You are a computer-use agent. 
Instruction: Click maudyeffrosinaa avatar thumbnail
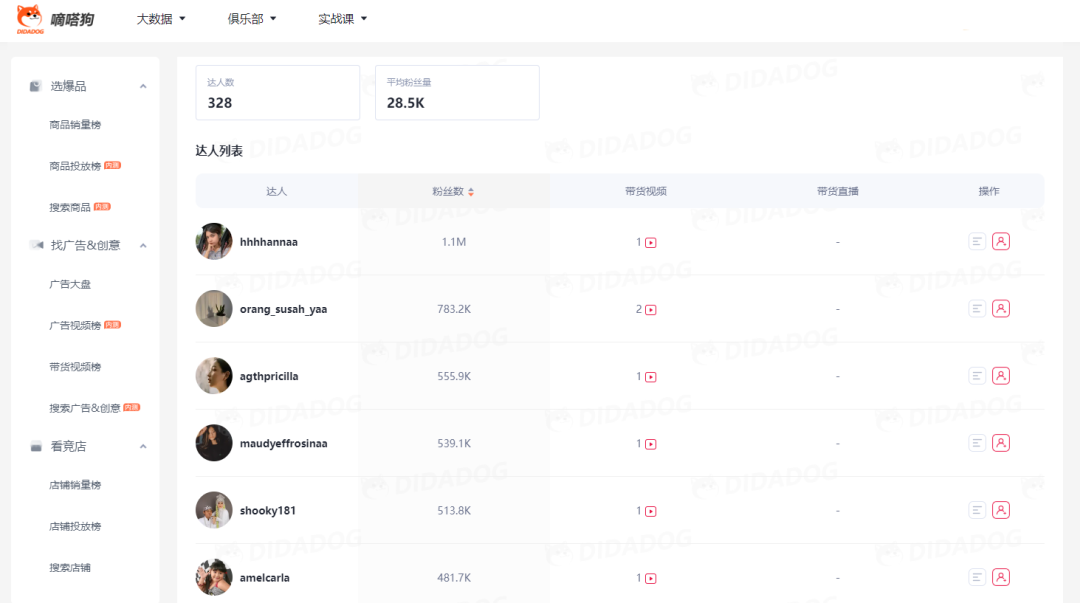[214, 442]
